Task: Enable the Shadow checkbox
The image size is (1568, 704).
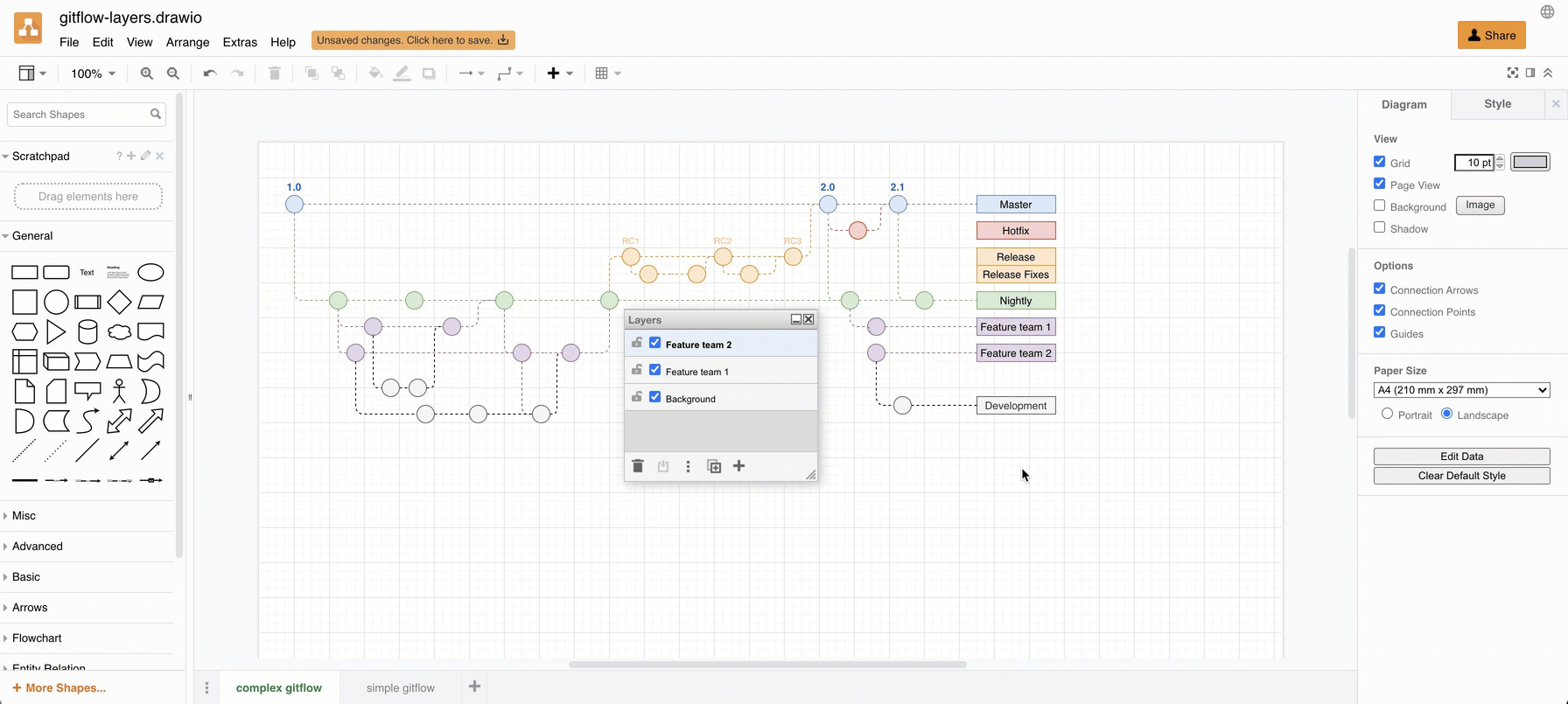Action: point(1380,227)
